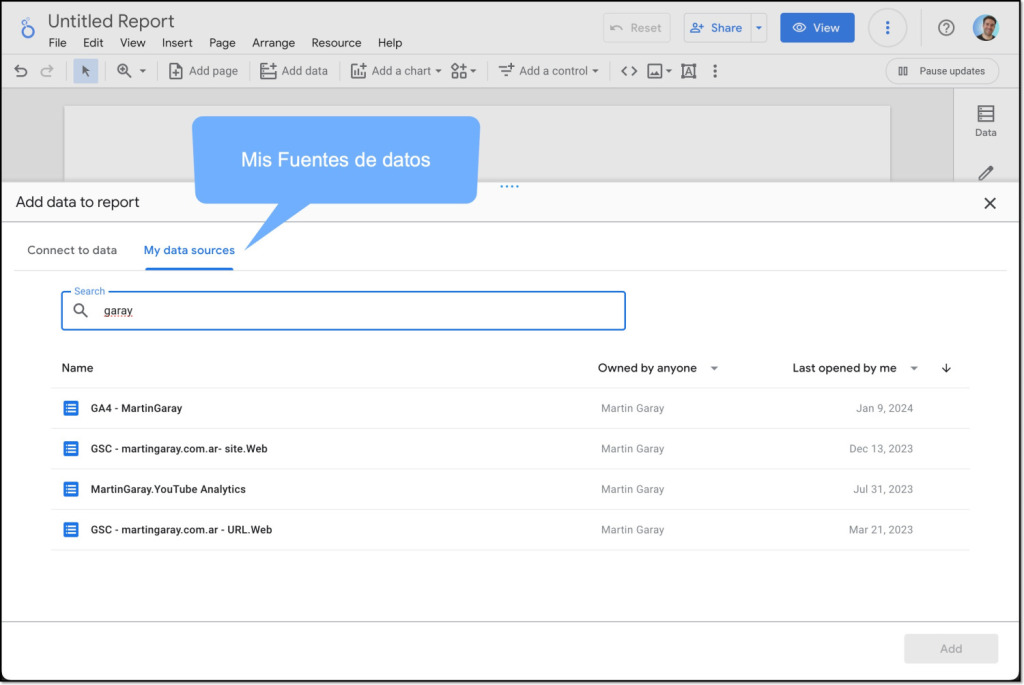Screen dimensions: 1024x685
Task: Open the Last opened by me dropdown
Action: pyautogui.click(x=856, y=368)
